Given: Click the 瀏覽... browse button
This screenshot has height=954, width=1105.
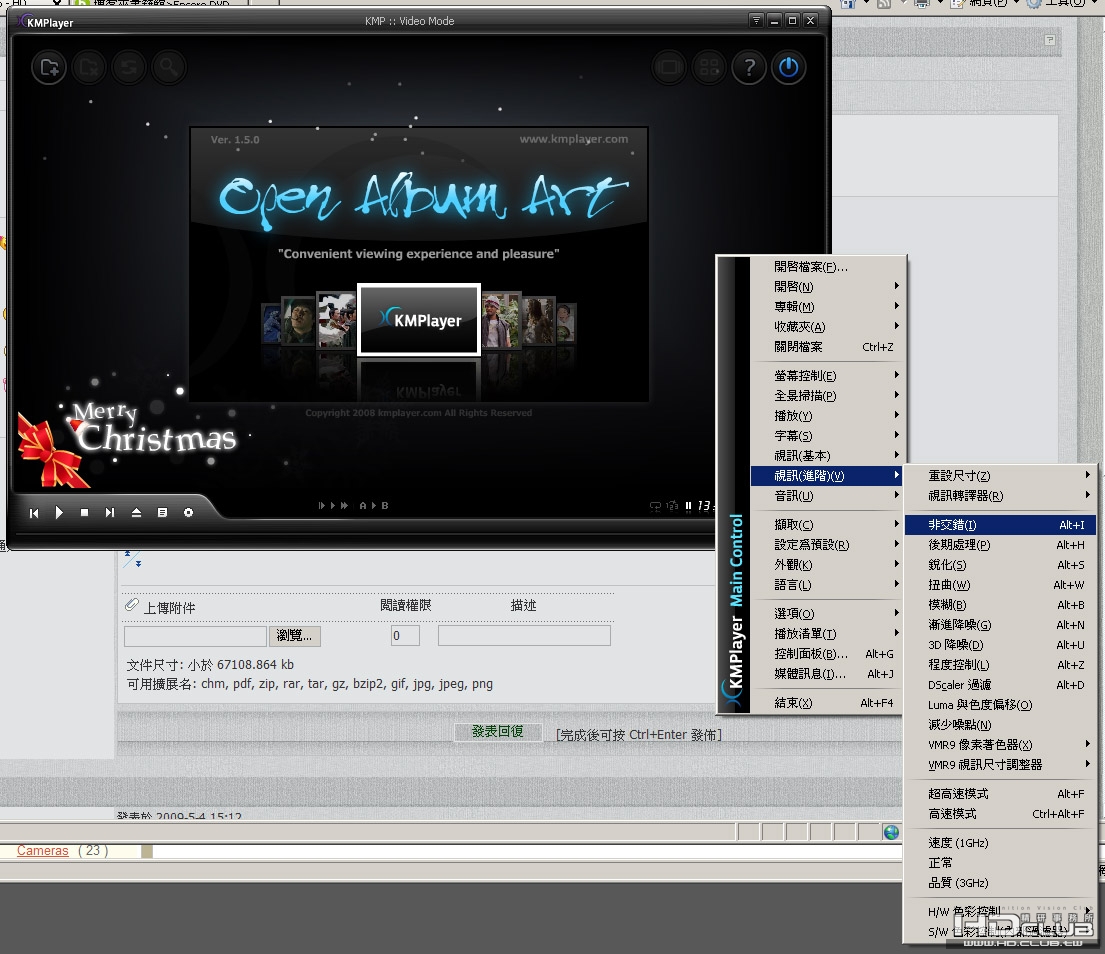Looking at the screenshot, I should coord(295,636).
